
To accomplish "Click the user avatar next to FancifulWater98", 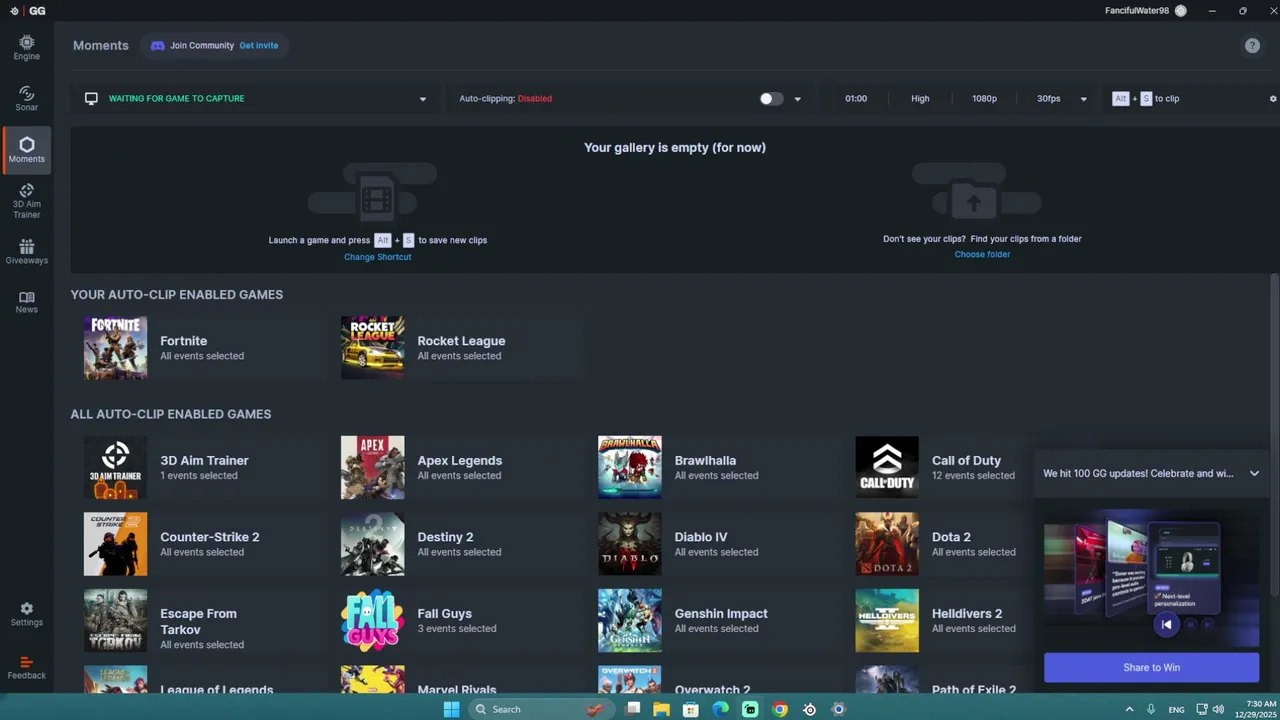I will tap(1181, 11).
